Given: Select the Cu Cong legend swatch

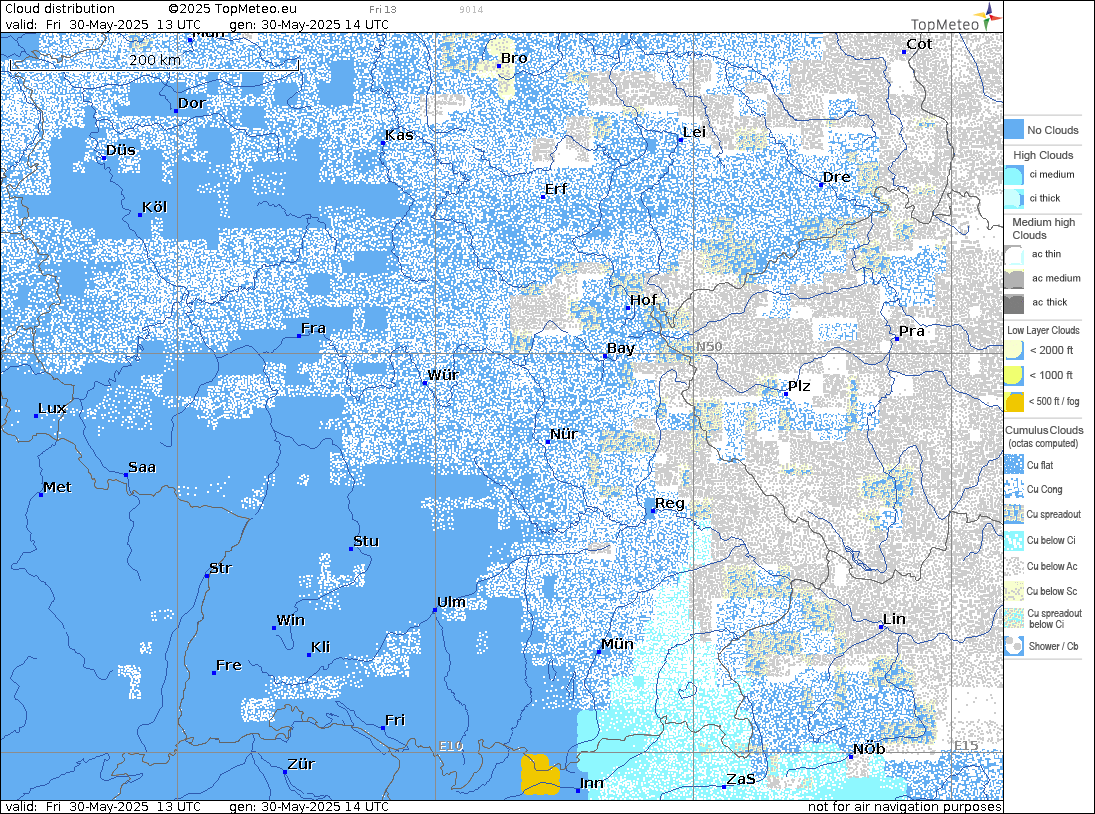Looking at the screenshot, I should [x=1014, y=489].
